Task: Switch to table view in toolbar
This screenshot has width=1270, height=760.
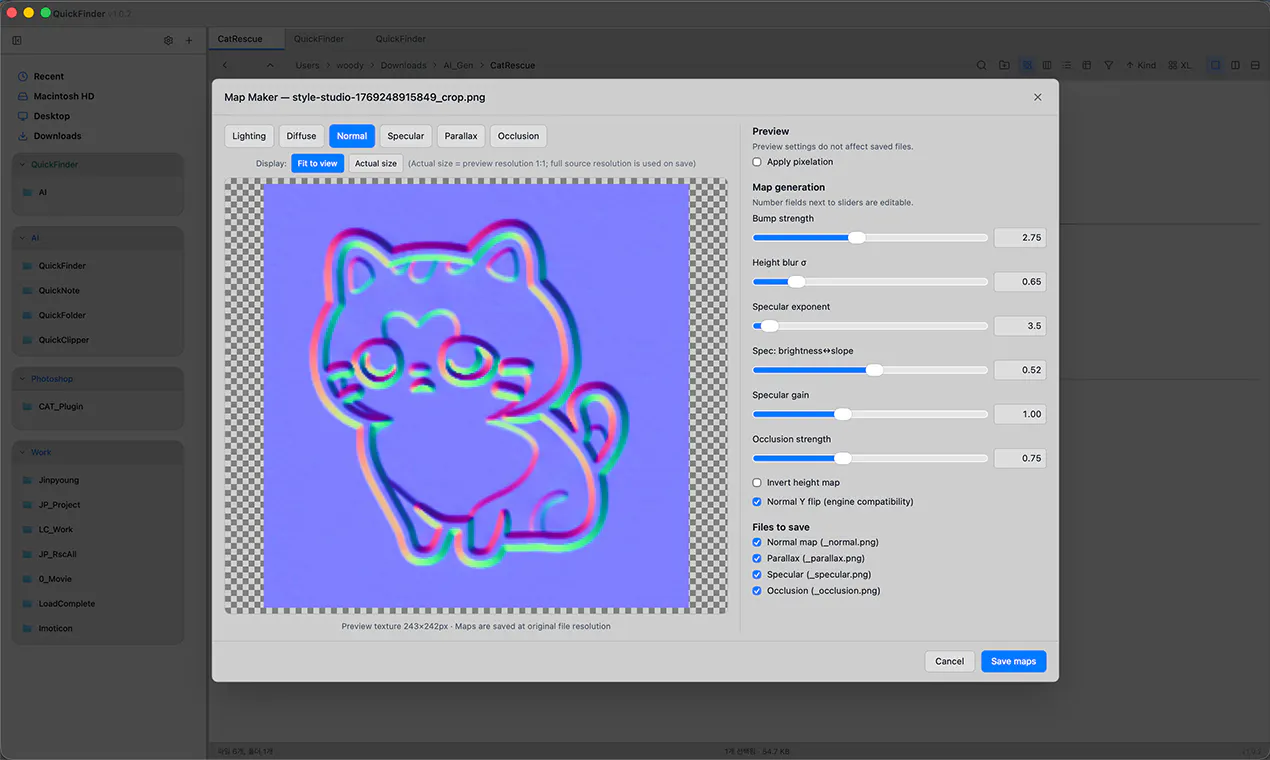Action: point(1087,65)
